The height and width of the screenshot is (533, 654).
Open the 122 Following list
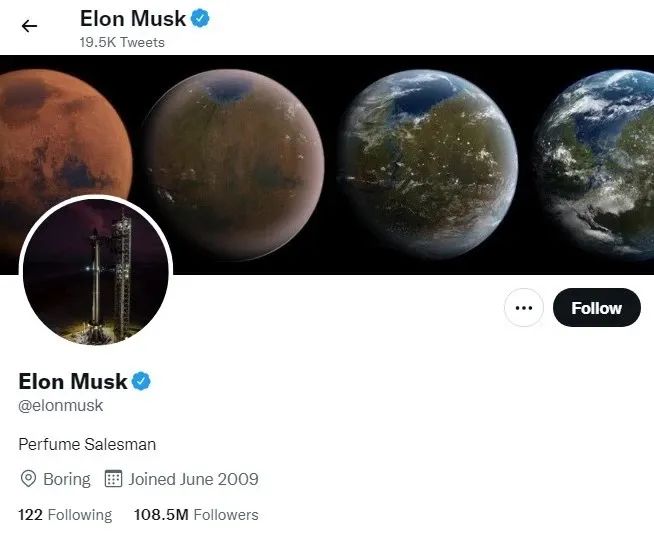(x=65, y=515)
